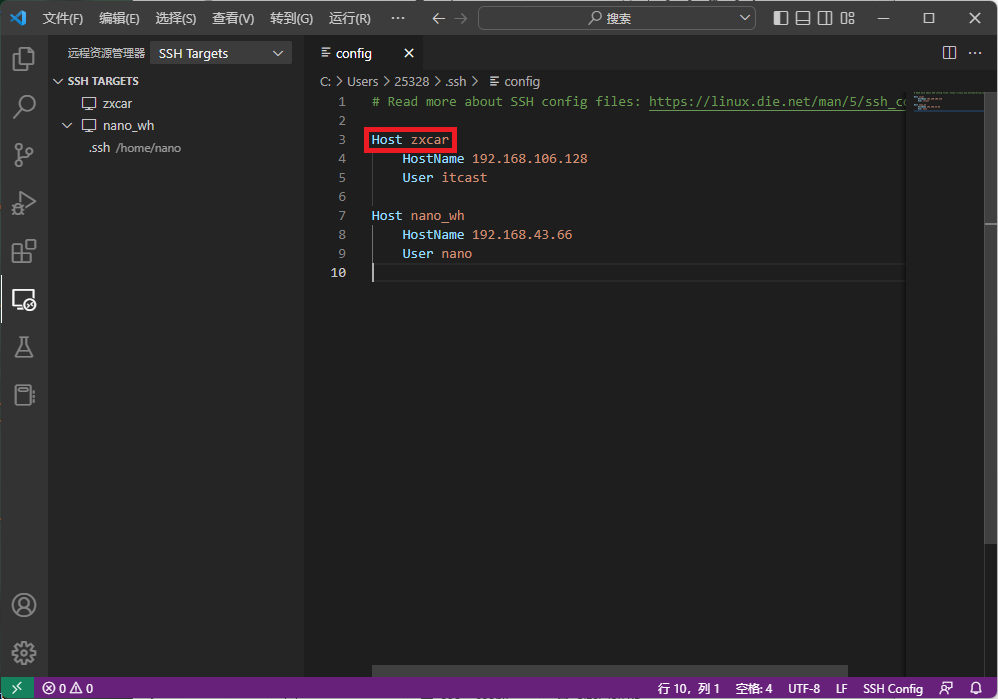Open the Testing flask icon
This screenshot has height=699, width=998.
click(23, 347)
